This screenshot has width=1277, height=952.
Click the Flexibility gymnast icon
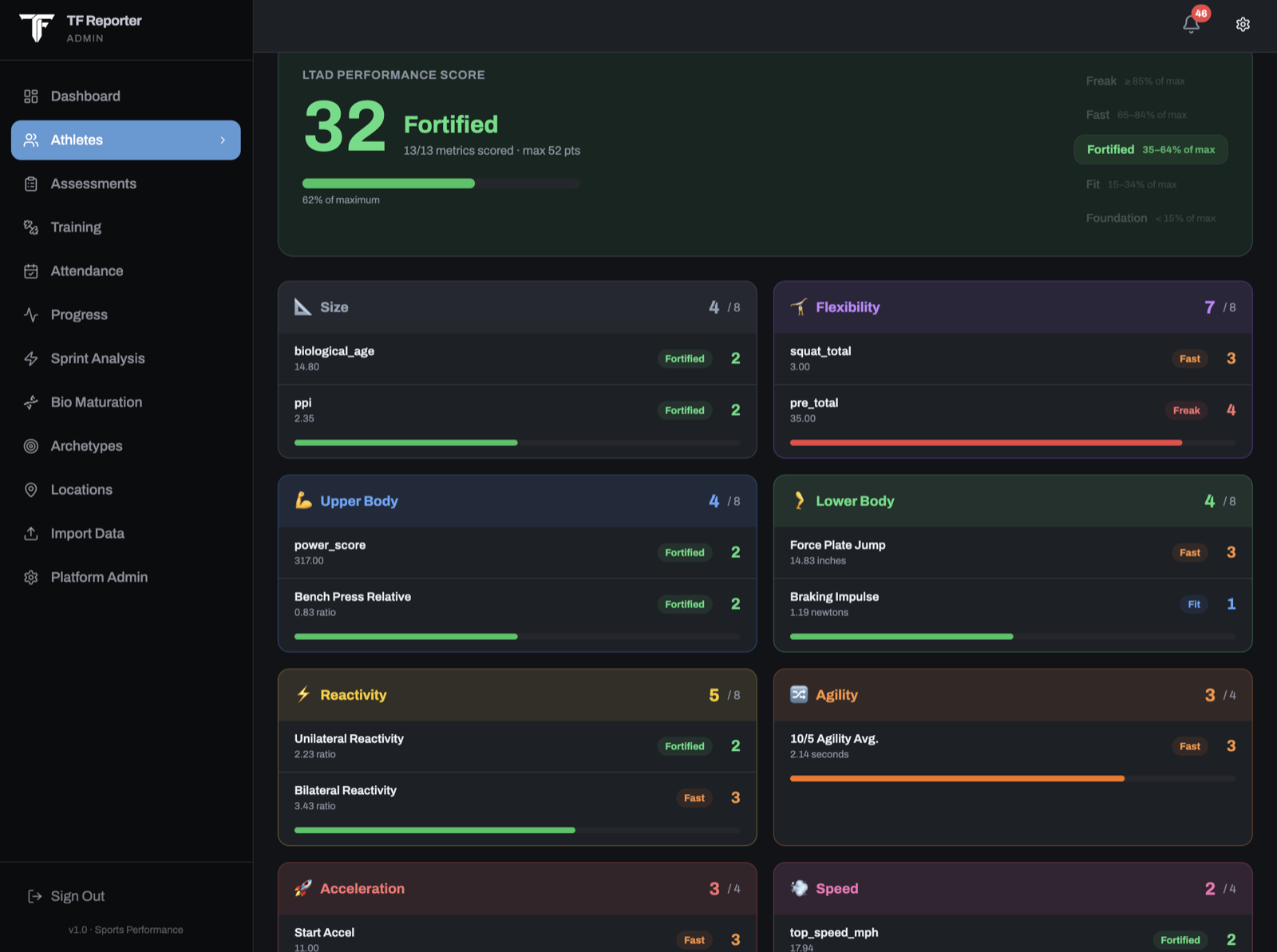[x=799, y=307]
